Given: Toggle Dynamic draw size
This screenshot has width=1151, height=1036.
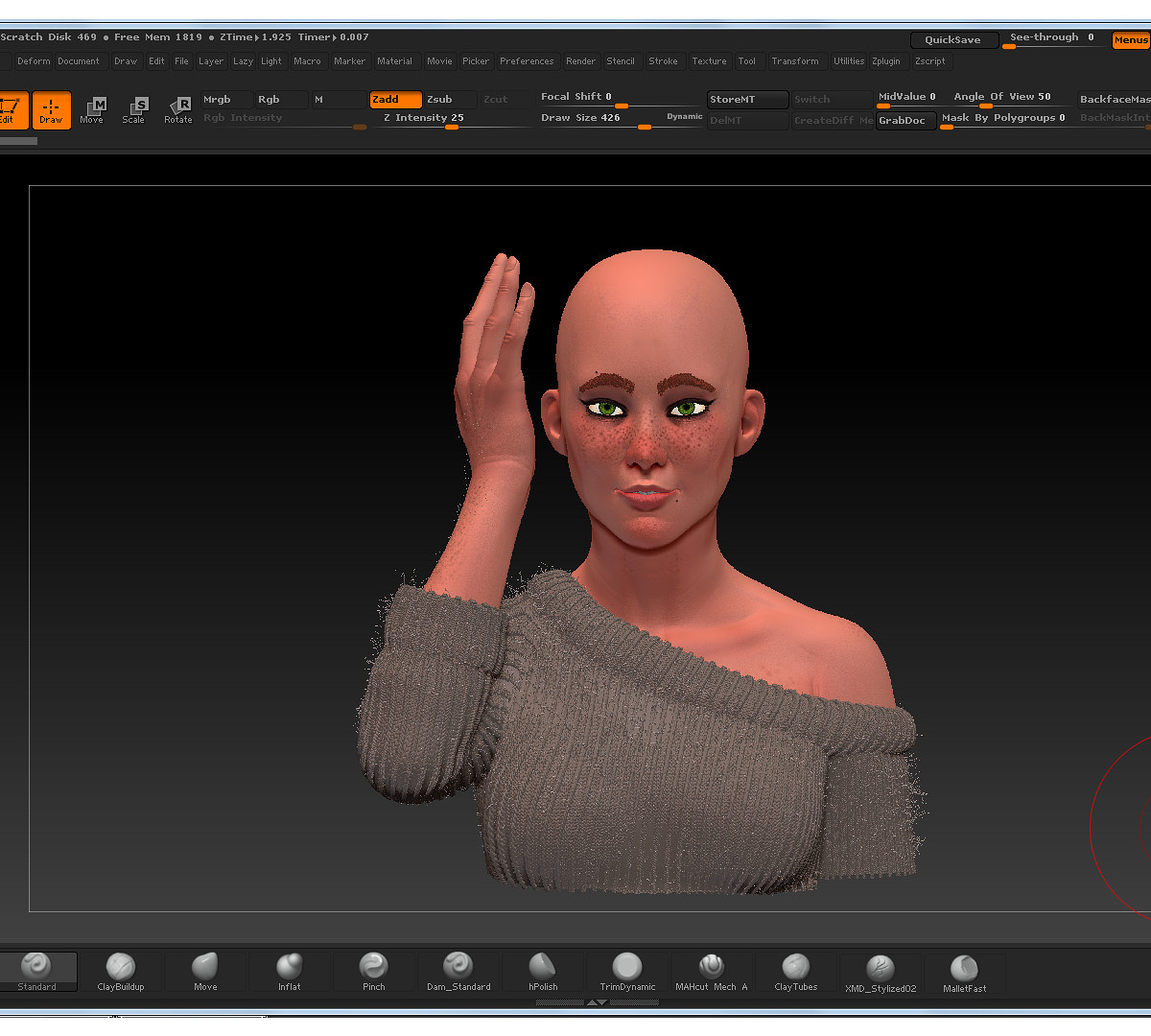Looking at the screenshot, I should pos(685,117).
